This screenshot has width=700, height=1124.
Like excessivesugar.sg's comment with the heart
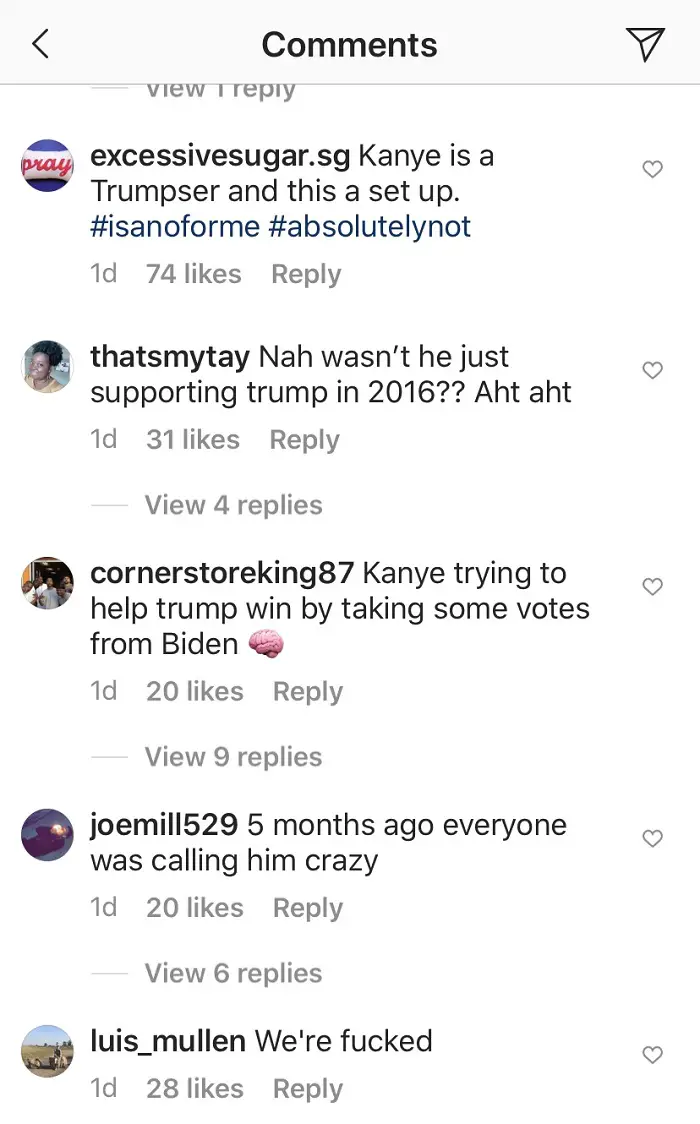point(652,170)
